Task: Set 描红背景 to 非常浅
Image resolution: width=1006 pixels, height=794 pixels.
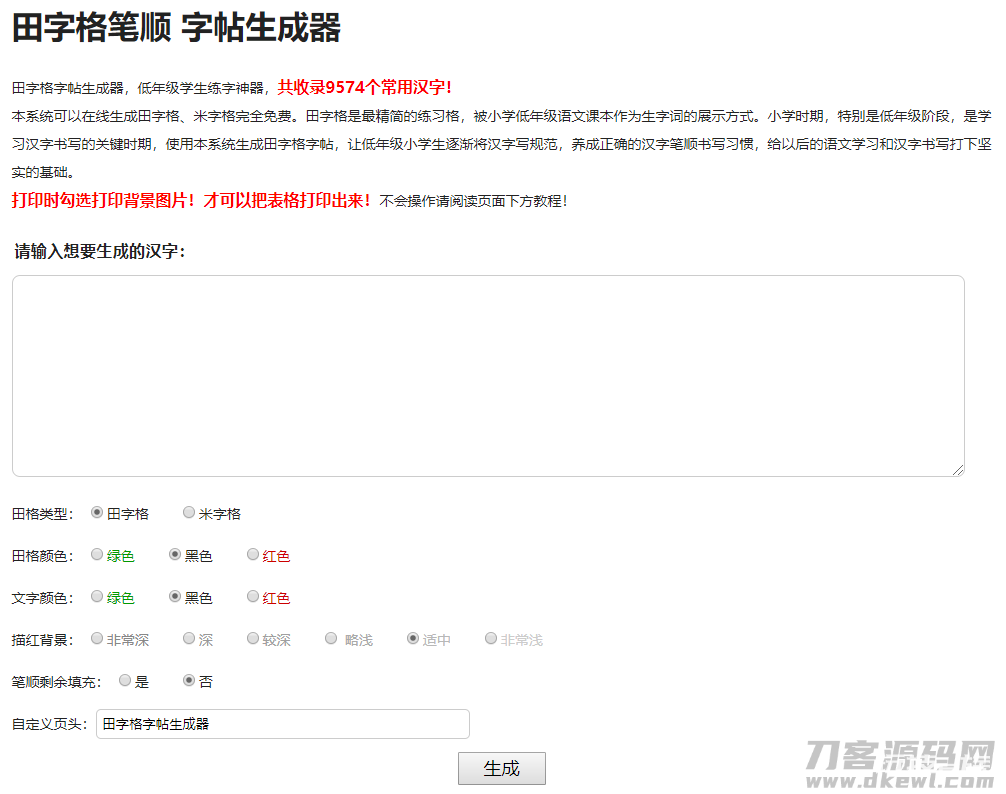Action: coord(491,639)
